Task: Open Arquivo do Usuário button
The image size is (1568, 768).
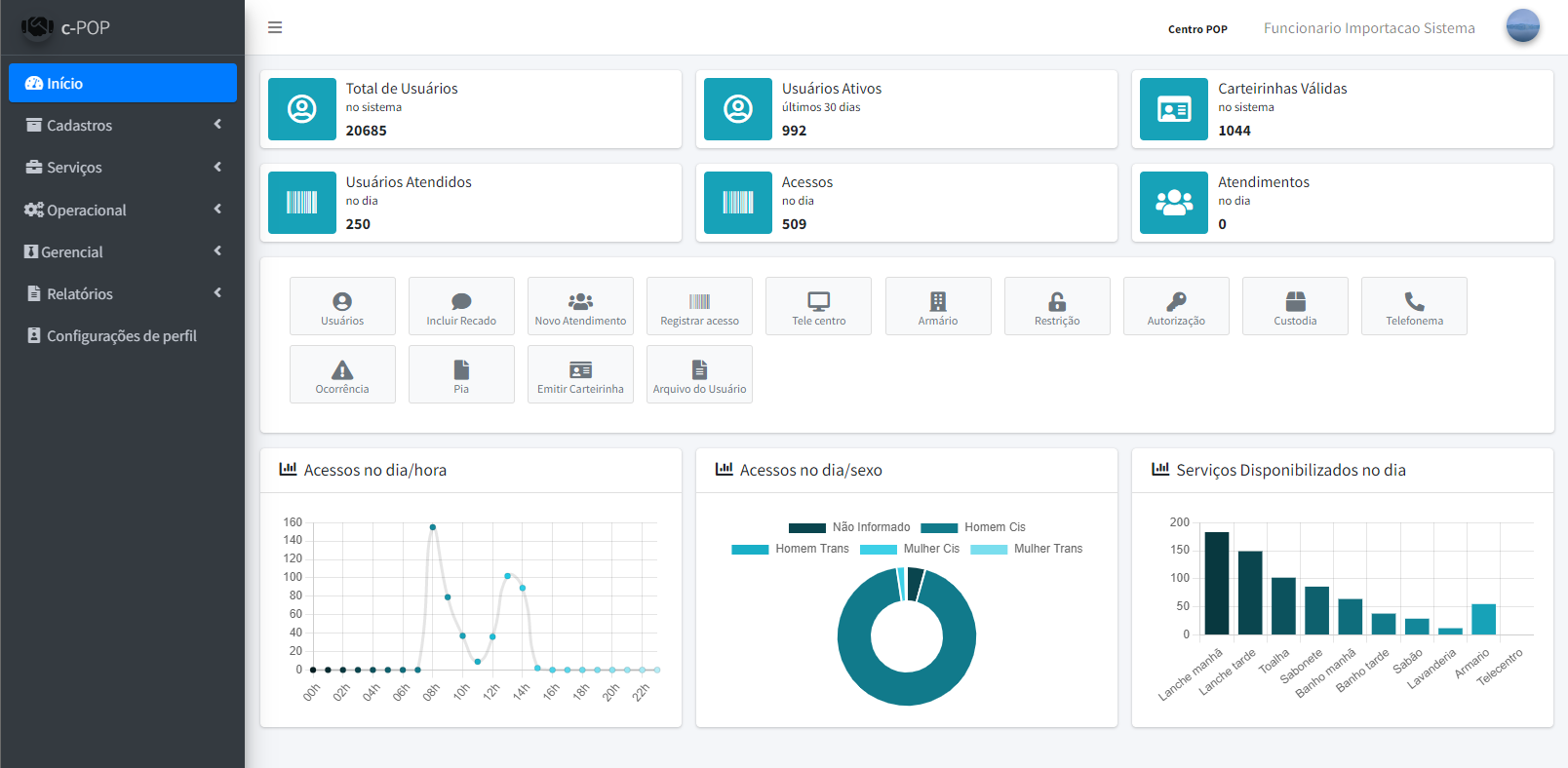Action: click(x=699, y=374)
